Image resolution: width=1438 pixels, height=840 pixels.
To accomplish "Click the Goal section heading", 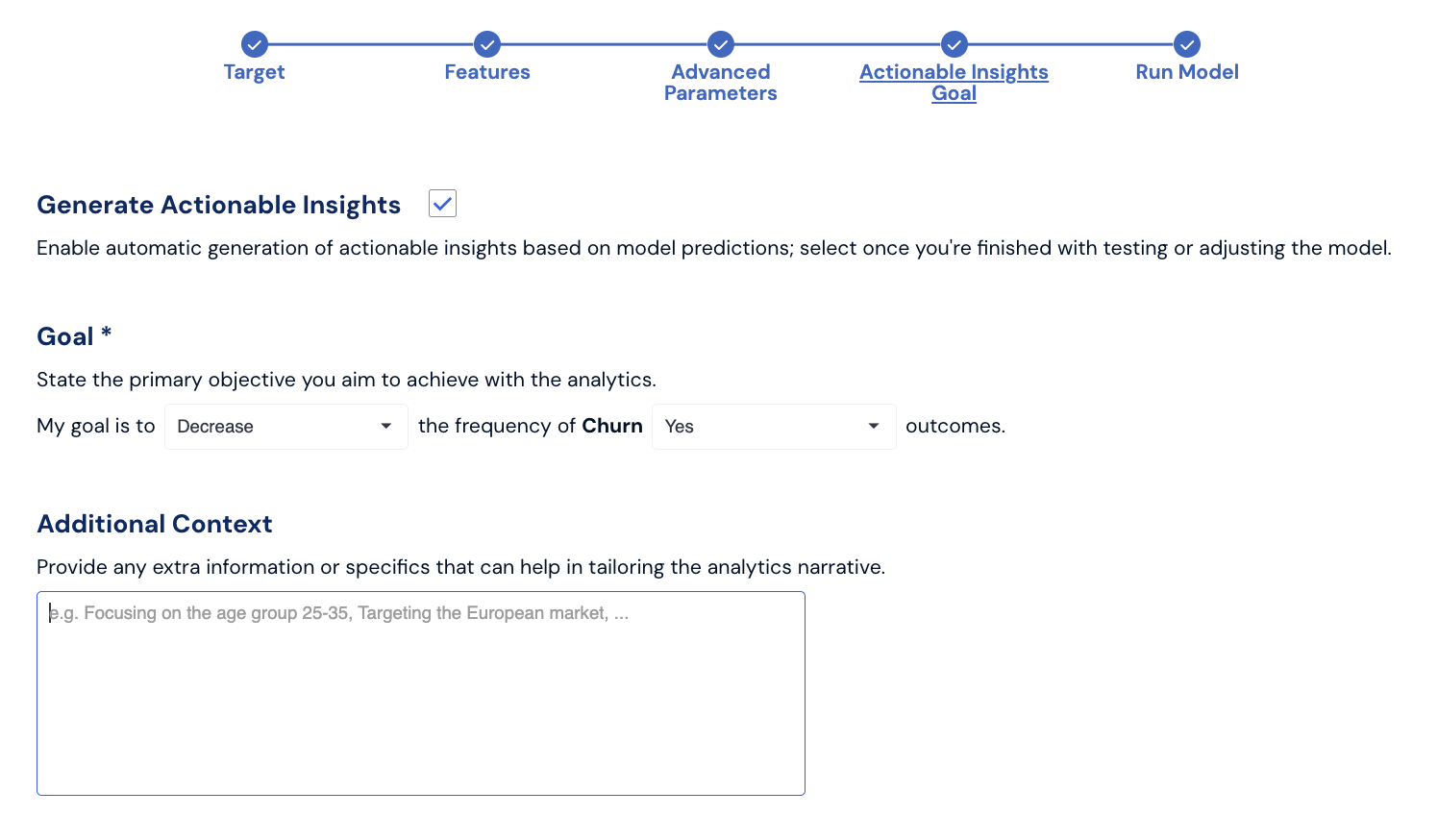I will [65, 336].
